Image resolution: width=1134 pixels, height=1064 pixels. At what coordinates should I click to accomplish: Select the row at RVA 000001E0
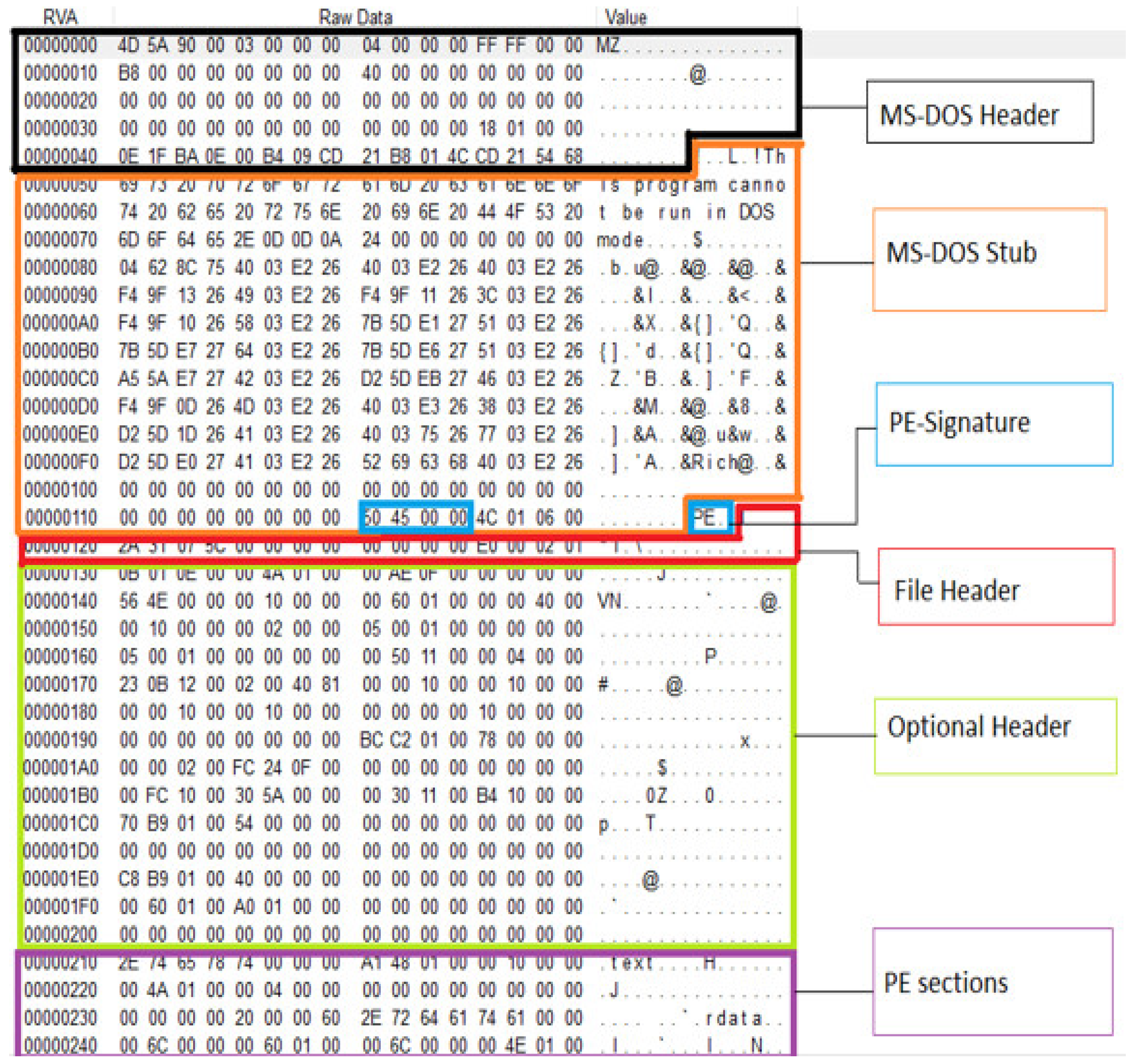(61, 879)
